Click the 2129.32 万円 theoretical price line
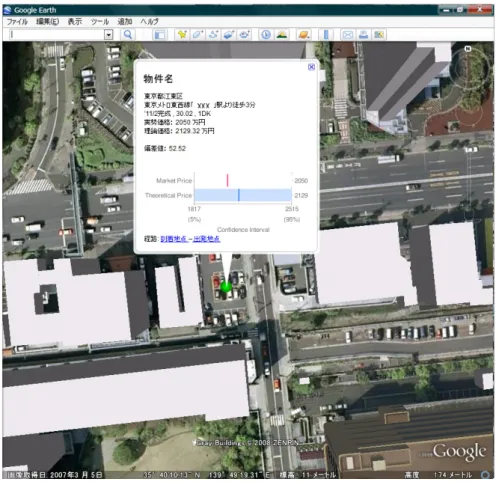Viewport: 499px width, 482px height. (179, 131)
